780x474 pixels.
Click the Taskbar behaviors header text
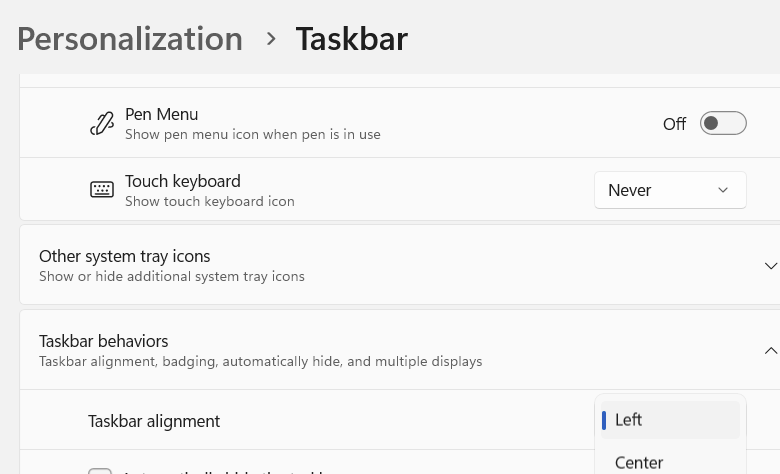click(x=103, y=341)
